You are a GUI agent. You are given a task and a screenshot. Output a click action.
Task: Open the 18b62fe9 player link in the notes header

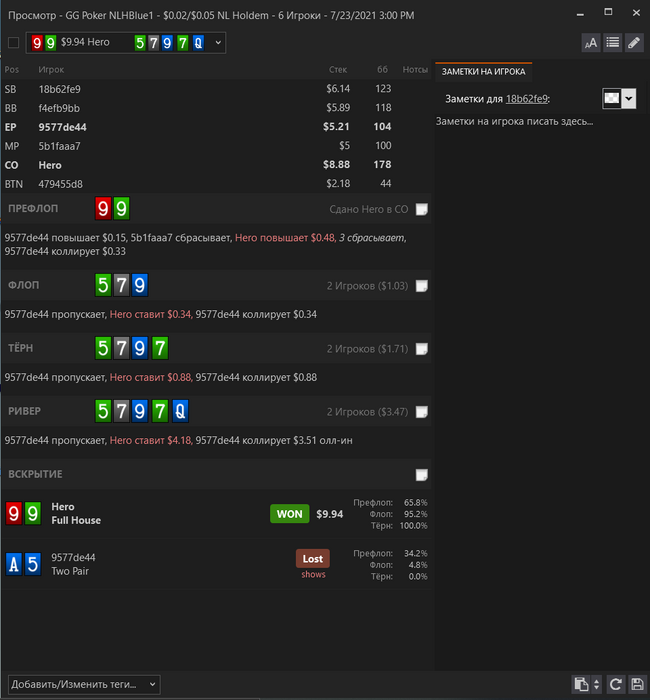pyautogui.click(x=526, y=99)
